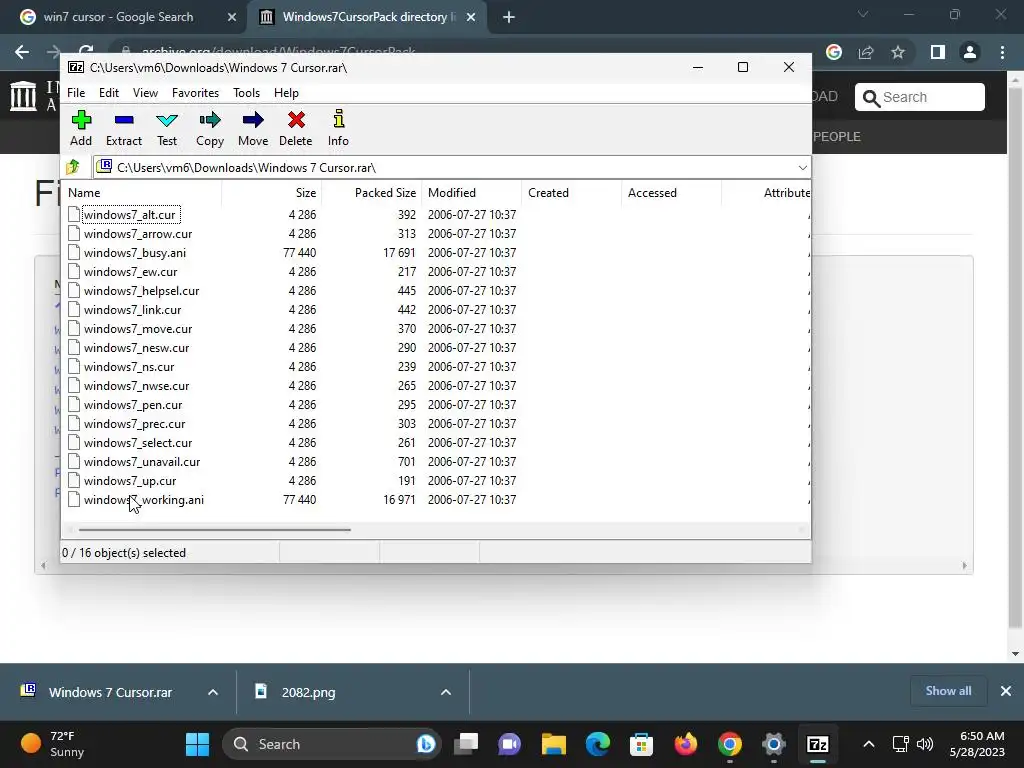This screenshot has width=1024, height=768.
Task: Select windows7_arrow.cur file
Action: pos(138,234)
